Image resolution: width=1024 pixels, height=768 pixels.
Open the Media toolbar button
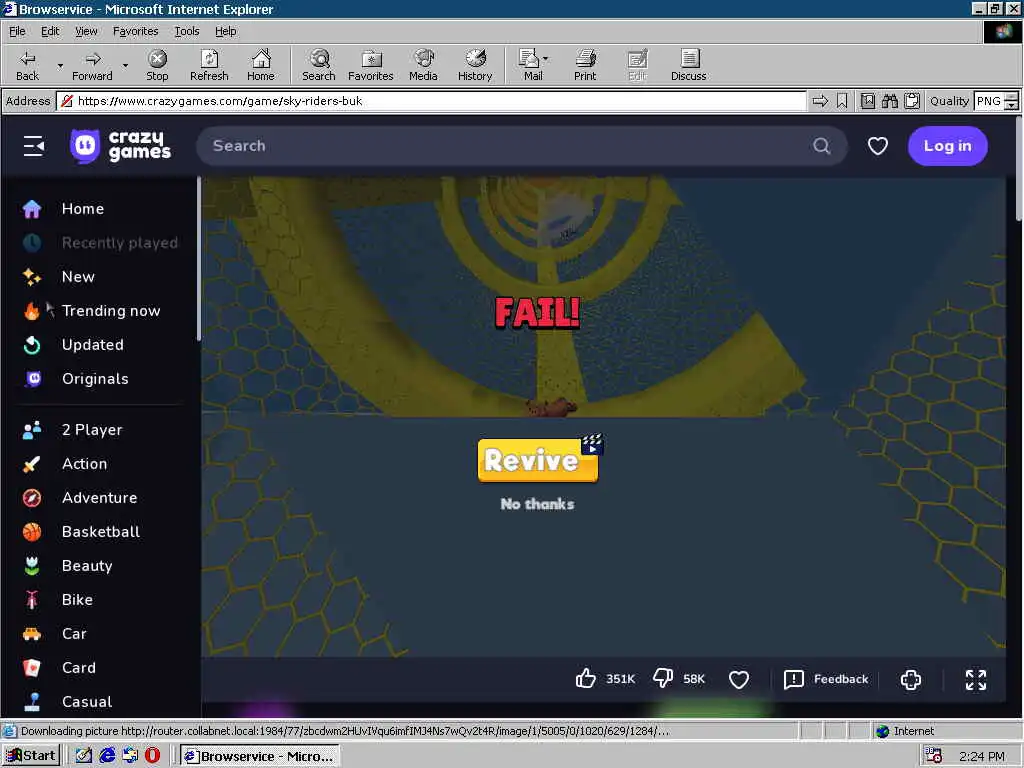(423, 65)
